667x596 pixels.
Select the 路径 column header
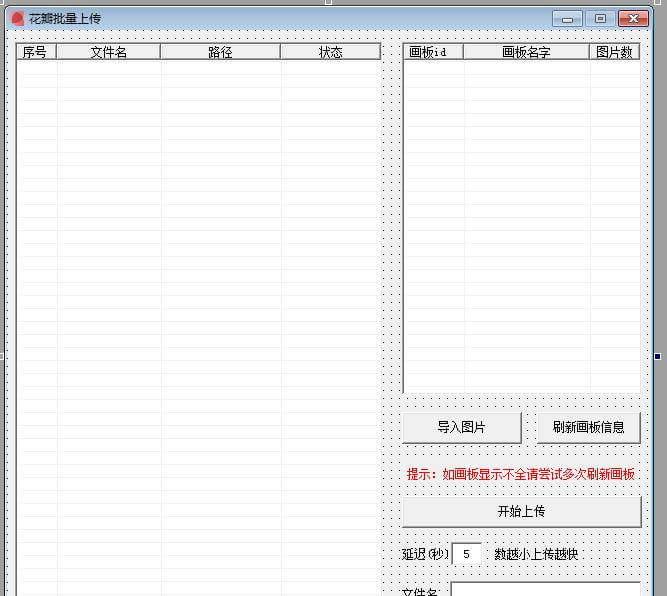[x=220, y=52]
